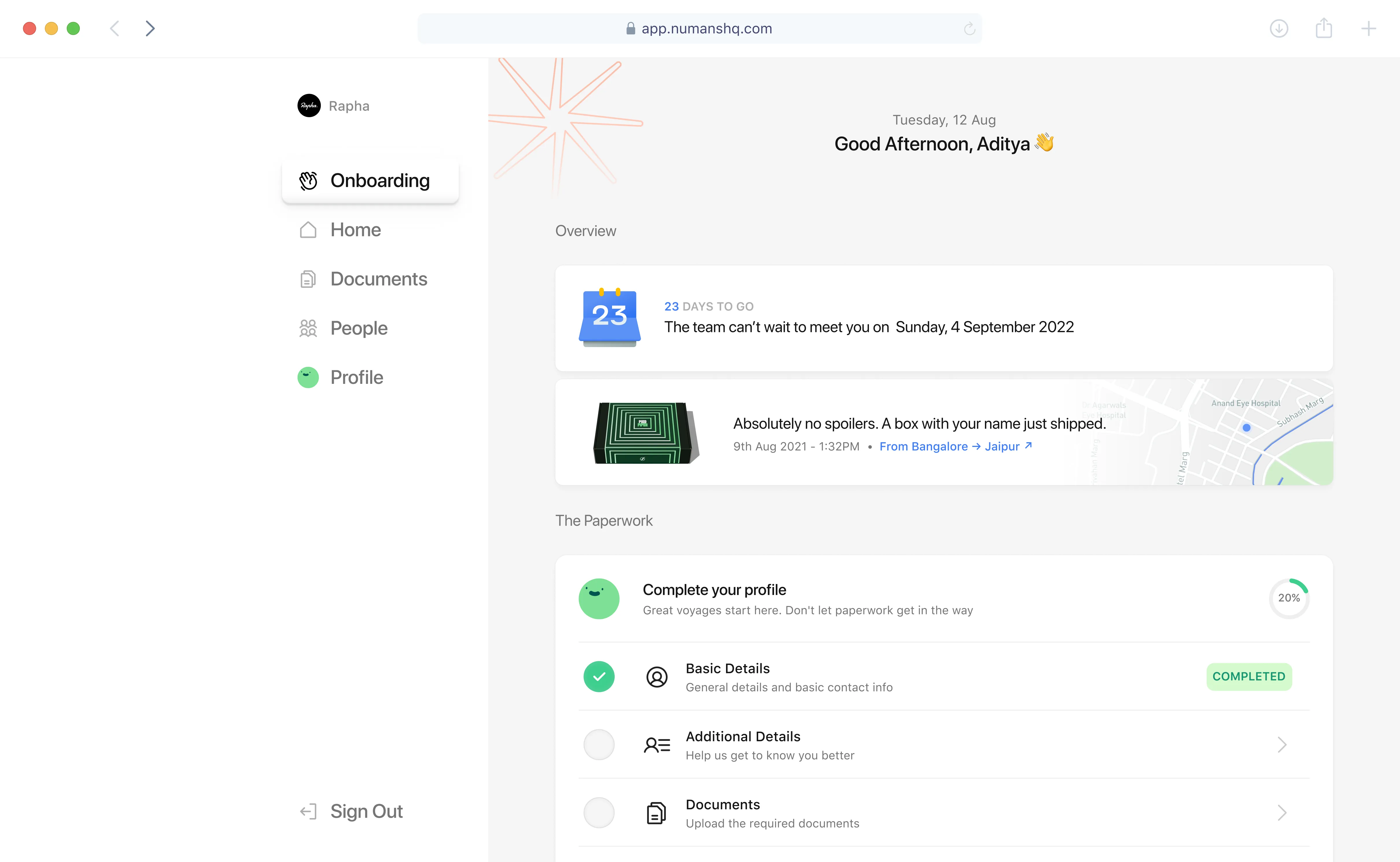
Task: Click the COMPLETED badge on Basic Details
Action: tap(1248, 677)
